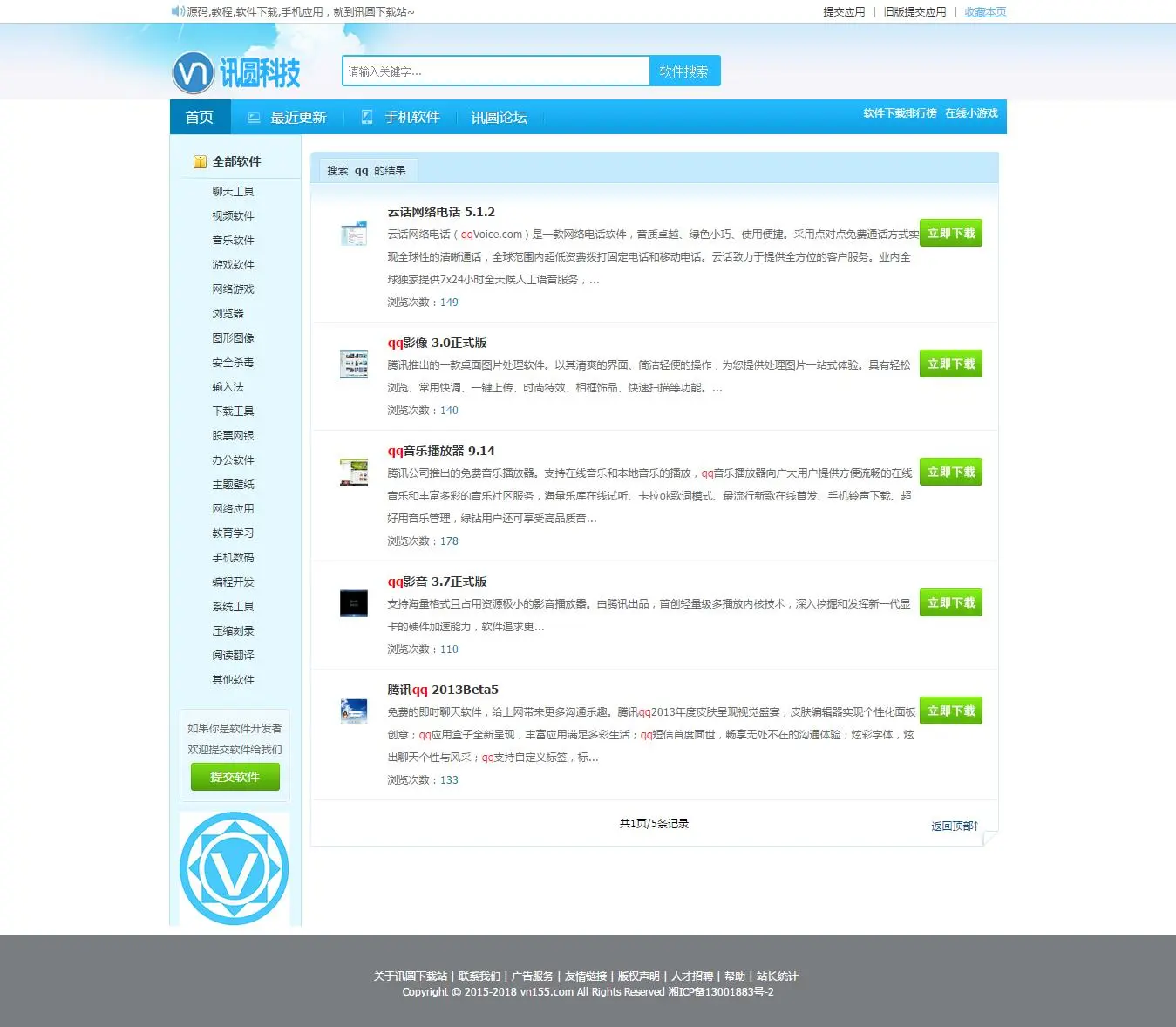Go to the 首页 tab

click(200, 117)
